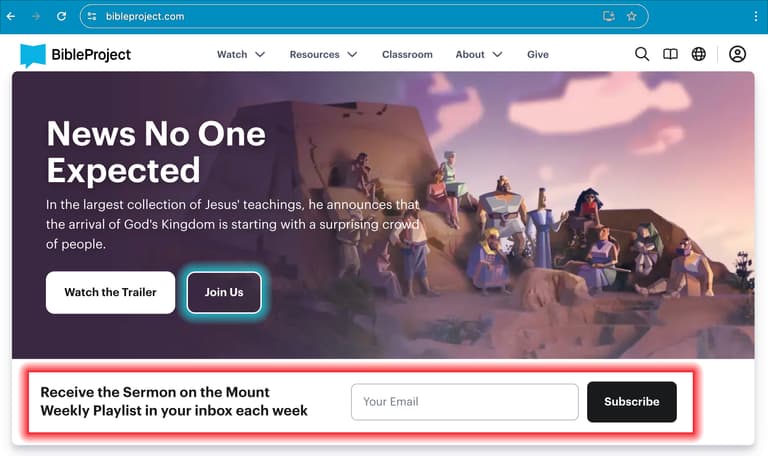The height and width of the screenshot is (456, 768).
Task: Click the Watch the Trailer button
Action: [x=110, y=292]
